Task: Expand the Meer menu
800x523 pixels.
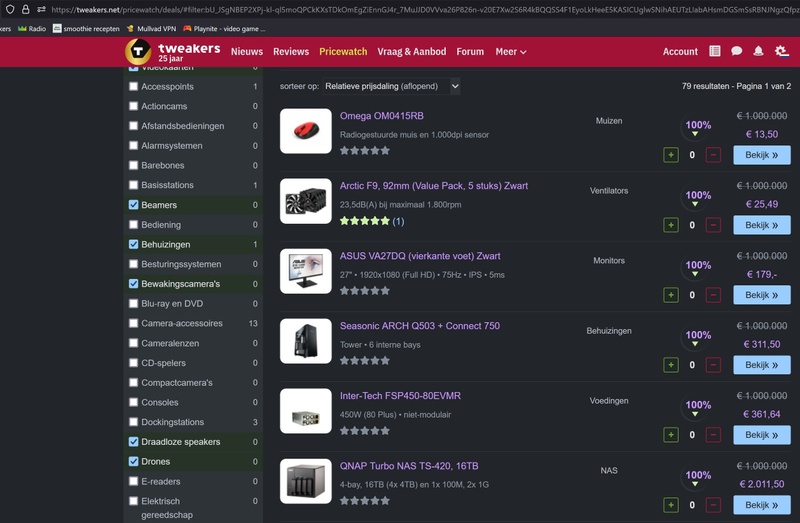Action: [x=511, y=52]
